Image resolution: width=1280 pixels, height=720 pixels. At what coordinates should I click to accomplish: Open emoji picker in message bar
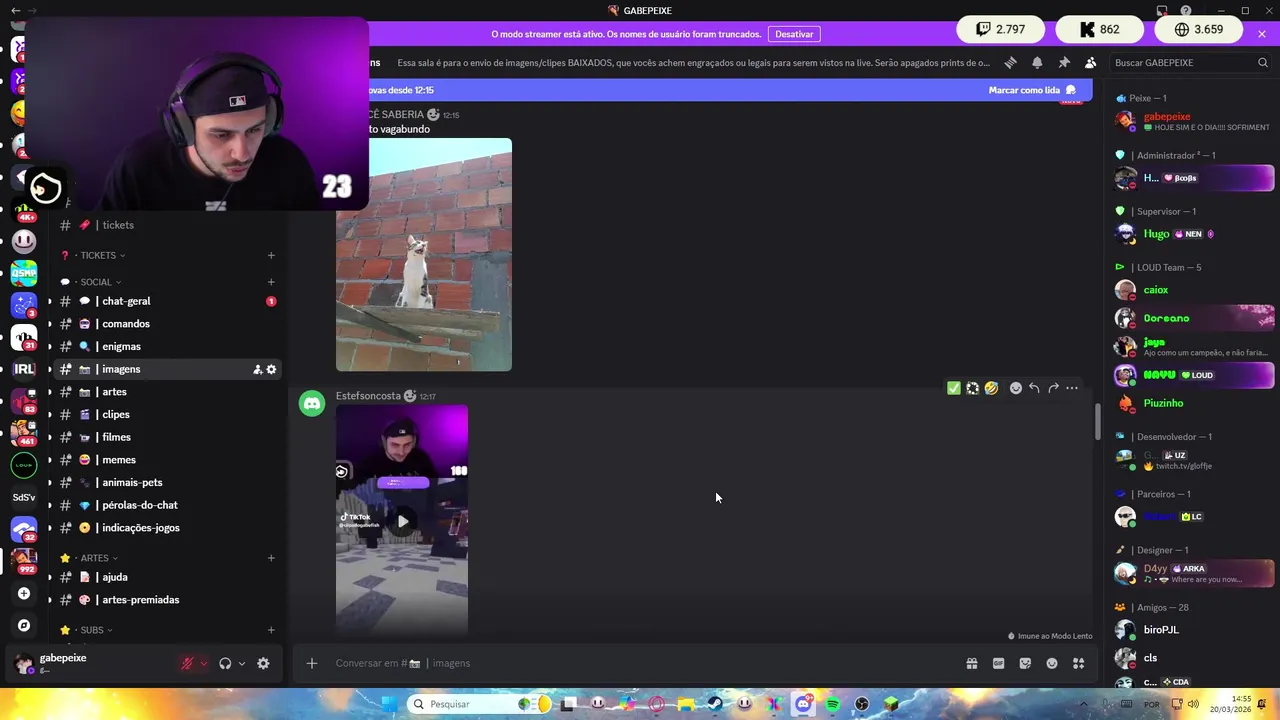1052,663
